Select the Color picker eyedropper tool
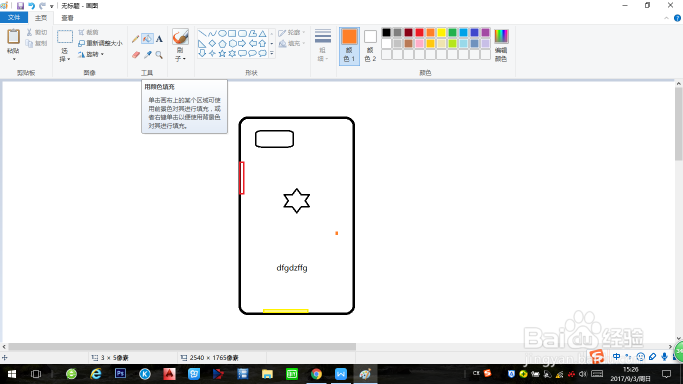This screenshot has width=683, height=384. [x=148, y=55]
